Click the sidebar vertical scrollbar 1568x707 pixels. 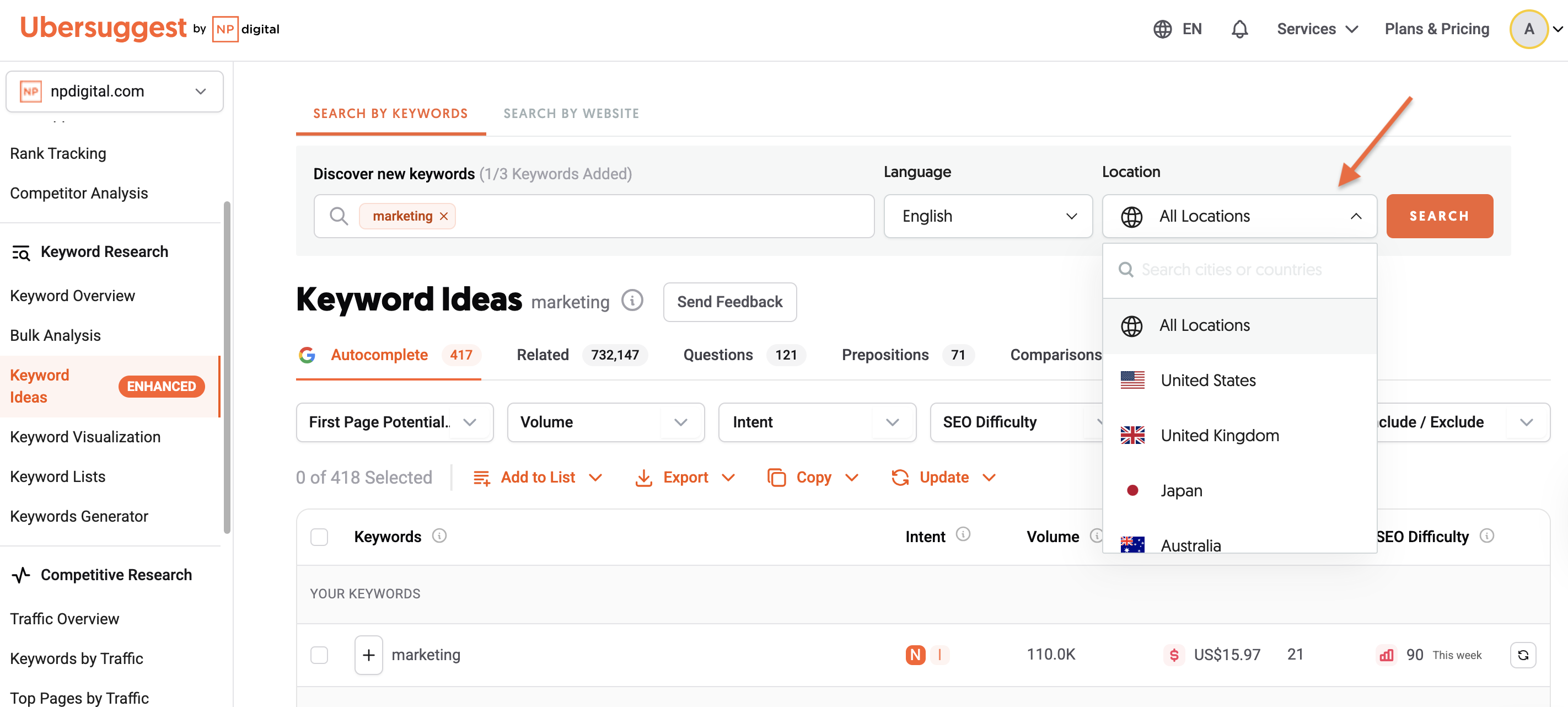(x=227, y=367)
